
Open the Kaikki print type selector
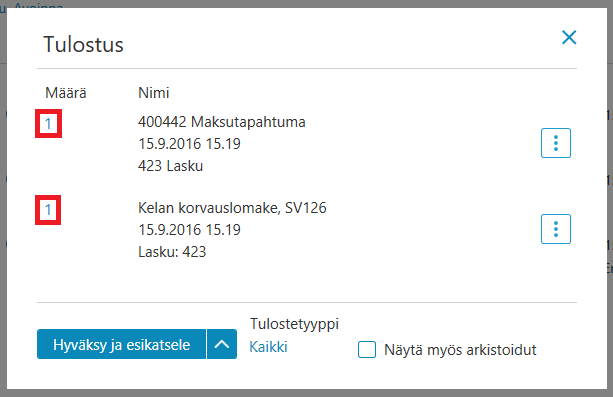point(268,347)
